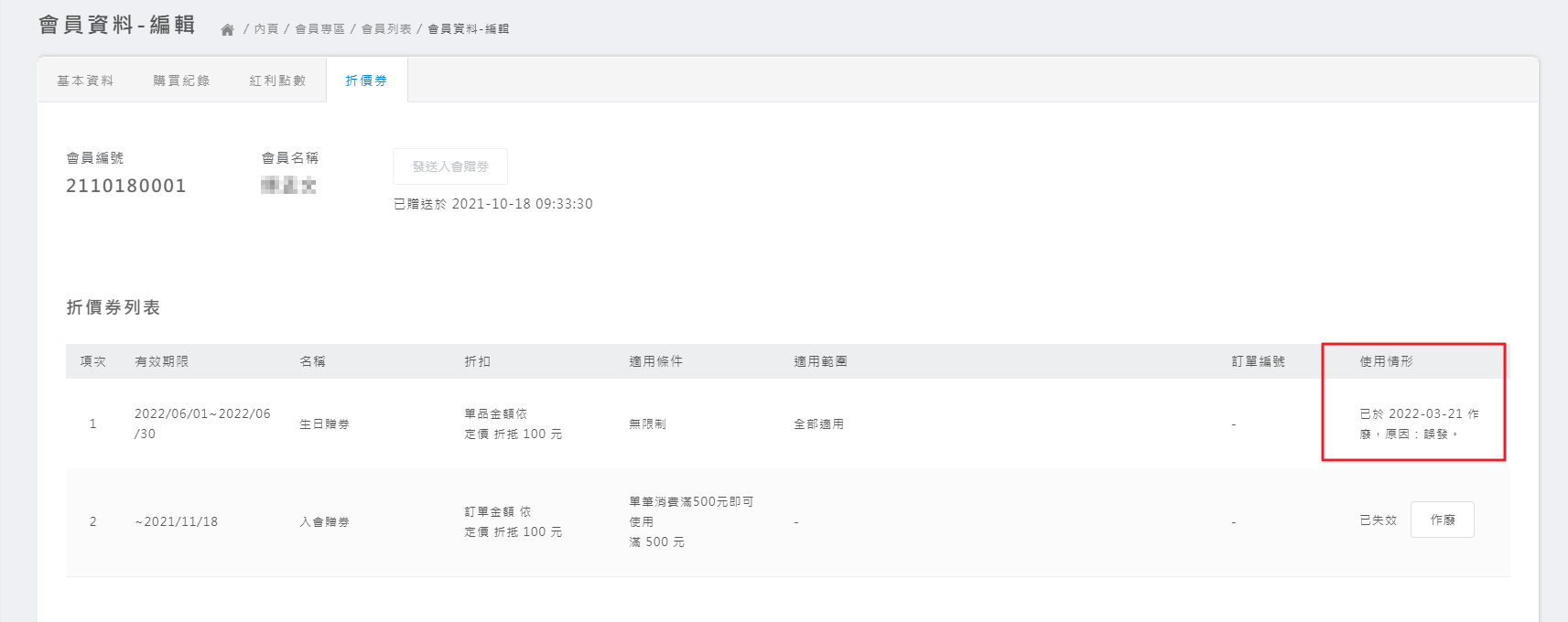The width and height of the screenshot is (1568, 622).
Task: Navigate to 會員專區 breadcrumb link
Action: [x=319, y=29]
